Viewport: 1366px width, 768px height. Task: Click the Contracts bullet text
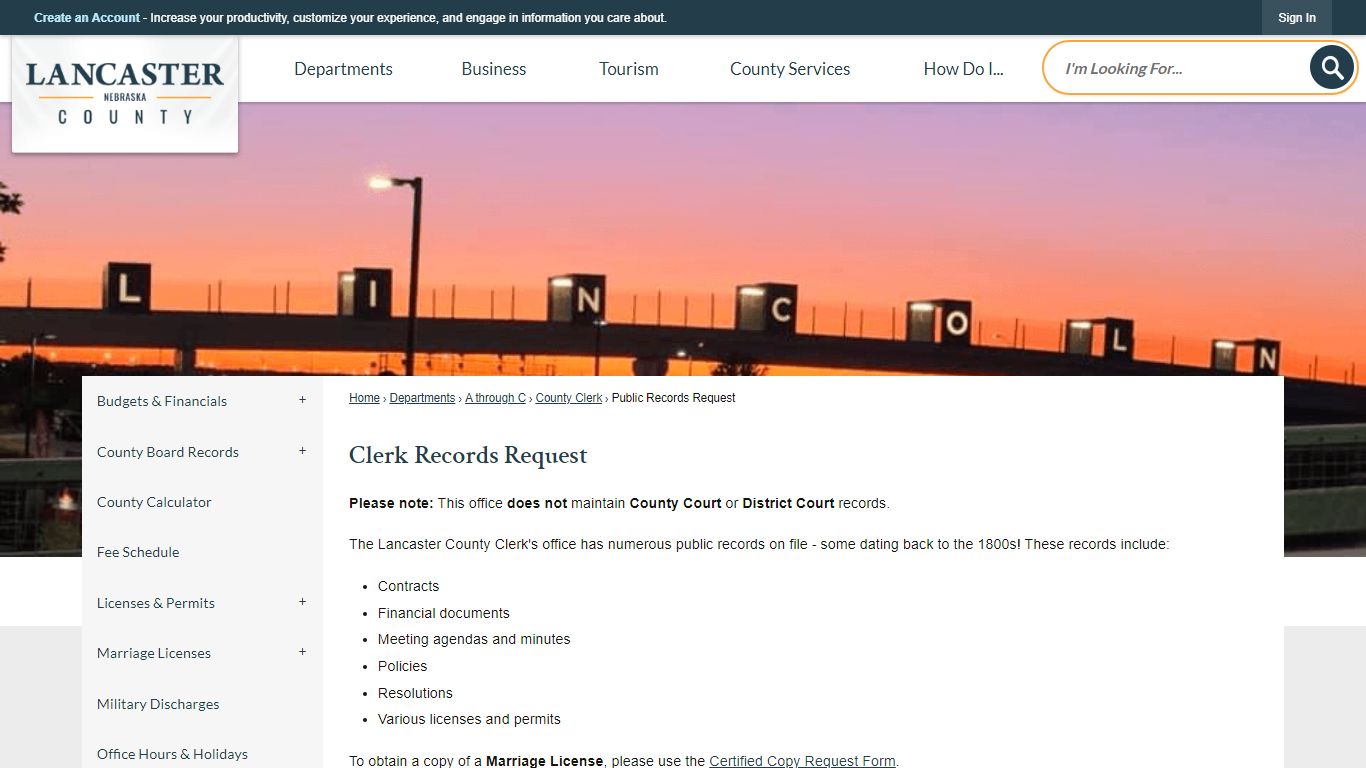click(x=408, y=586)
